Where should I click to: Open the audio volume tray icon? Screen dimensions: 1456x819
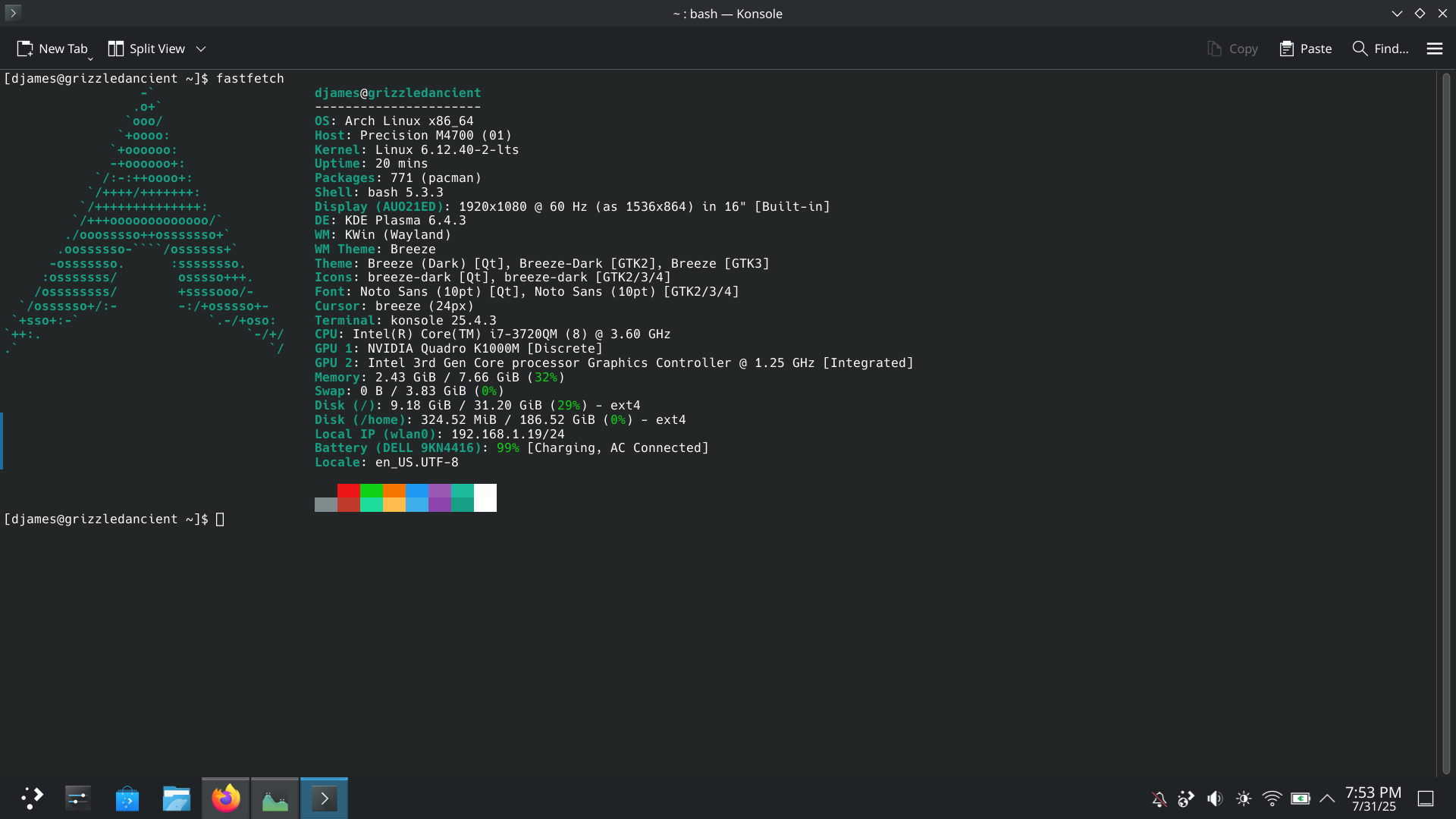pyautogui.click(x=1215, y=799)
